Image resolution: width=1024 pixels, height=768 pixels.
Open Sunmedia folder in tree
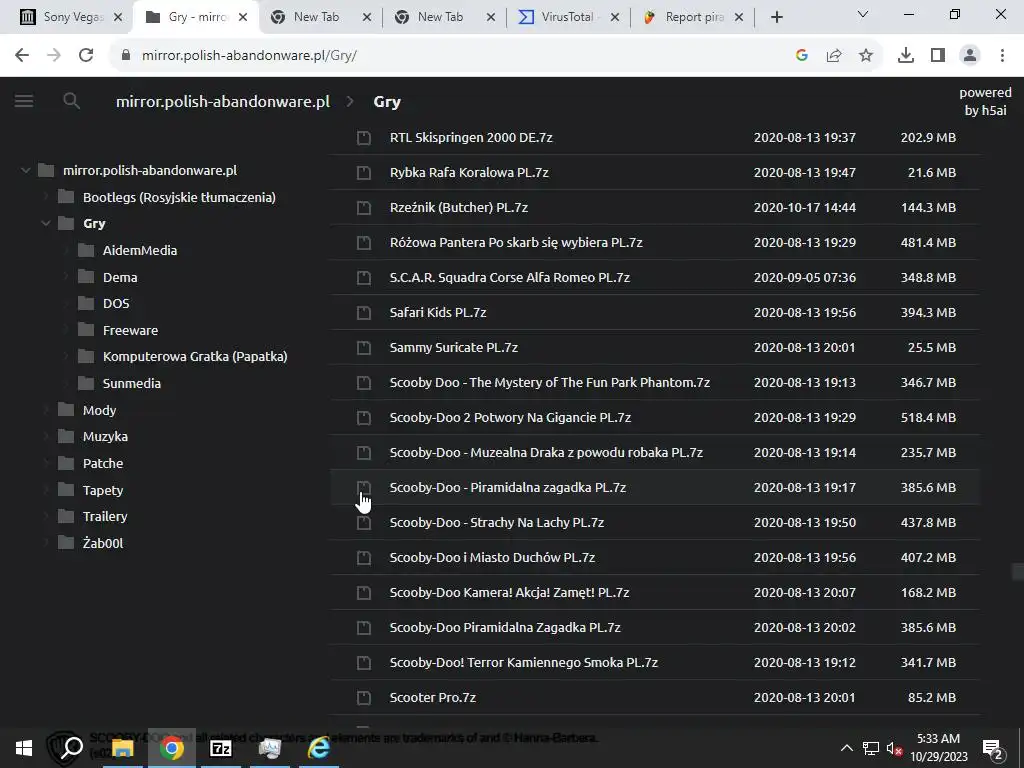(132, 383)
